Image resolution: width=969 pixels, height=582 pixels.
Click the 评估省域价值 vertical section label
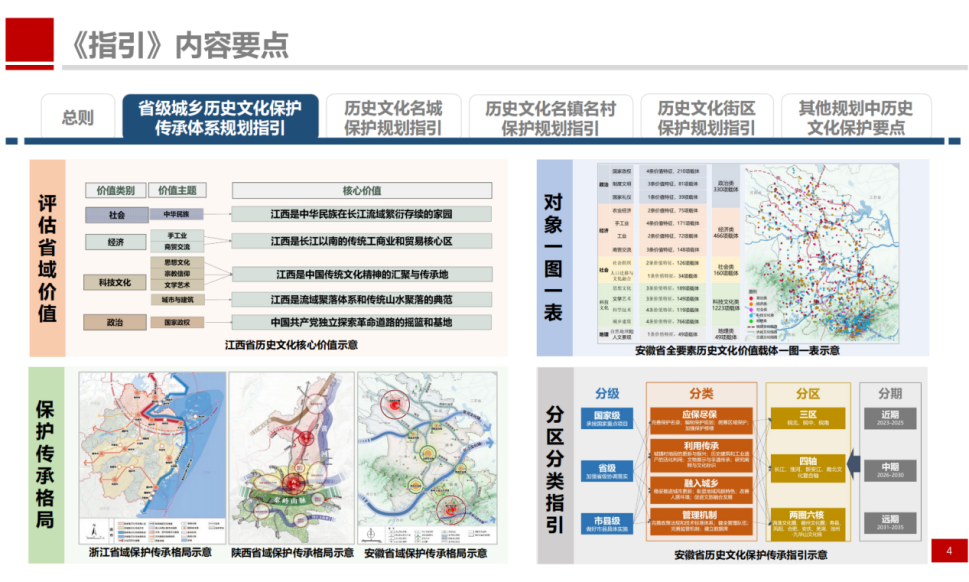tap(47, 258)
